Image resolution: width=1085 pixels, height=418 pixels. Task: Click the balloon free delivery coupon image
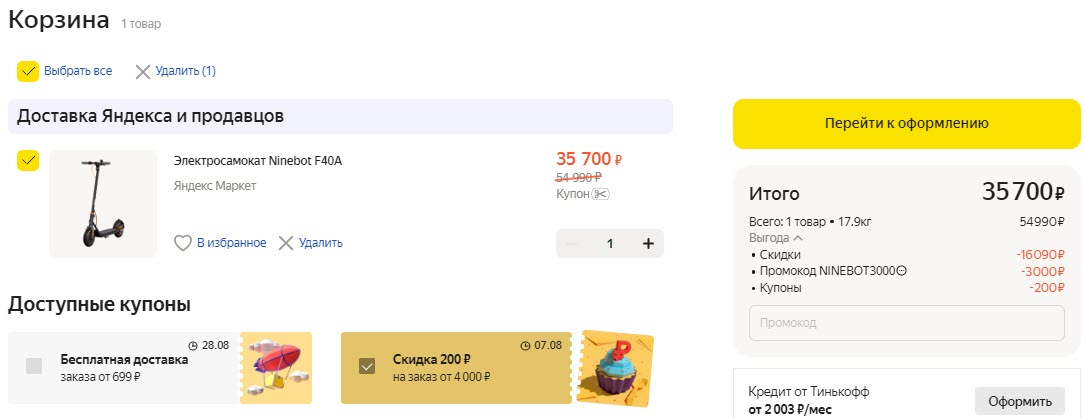(276, 367)
